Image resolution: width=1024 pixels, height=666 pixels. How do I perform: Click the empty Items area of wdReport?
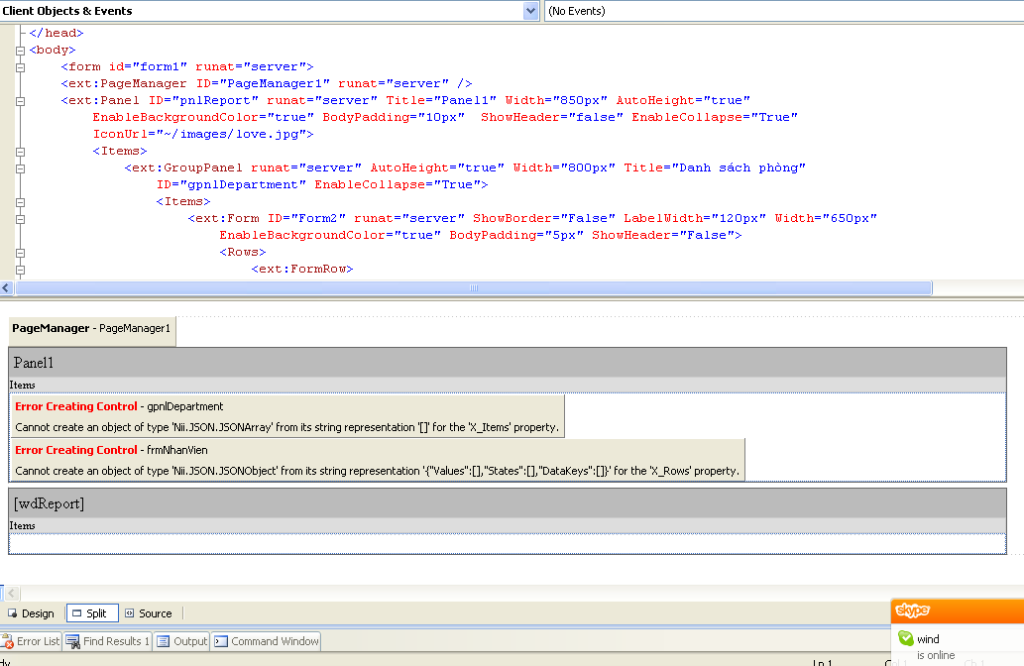507,543
